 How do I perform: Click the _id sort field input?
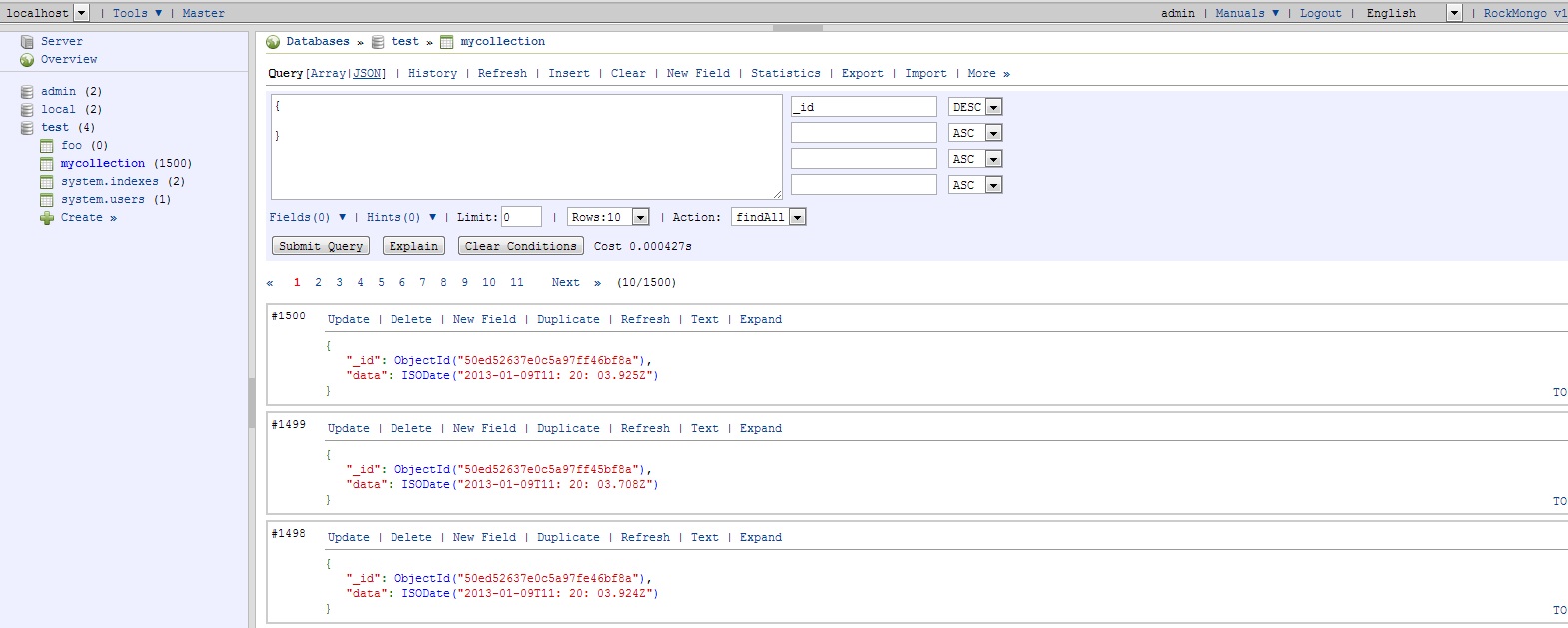coord(864,107)
